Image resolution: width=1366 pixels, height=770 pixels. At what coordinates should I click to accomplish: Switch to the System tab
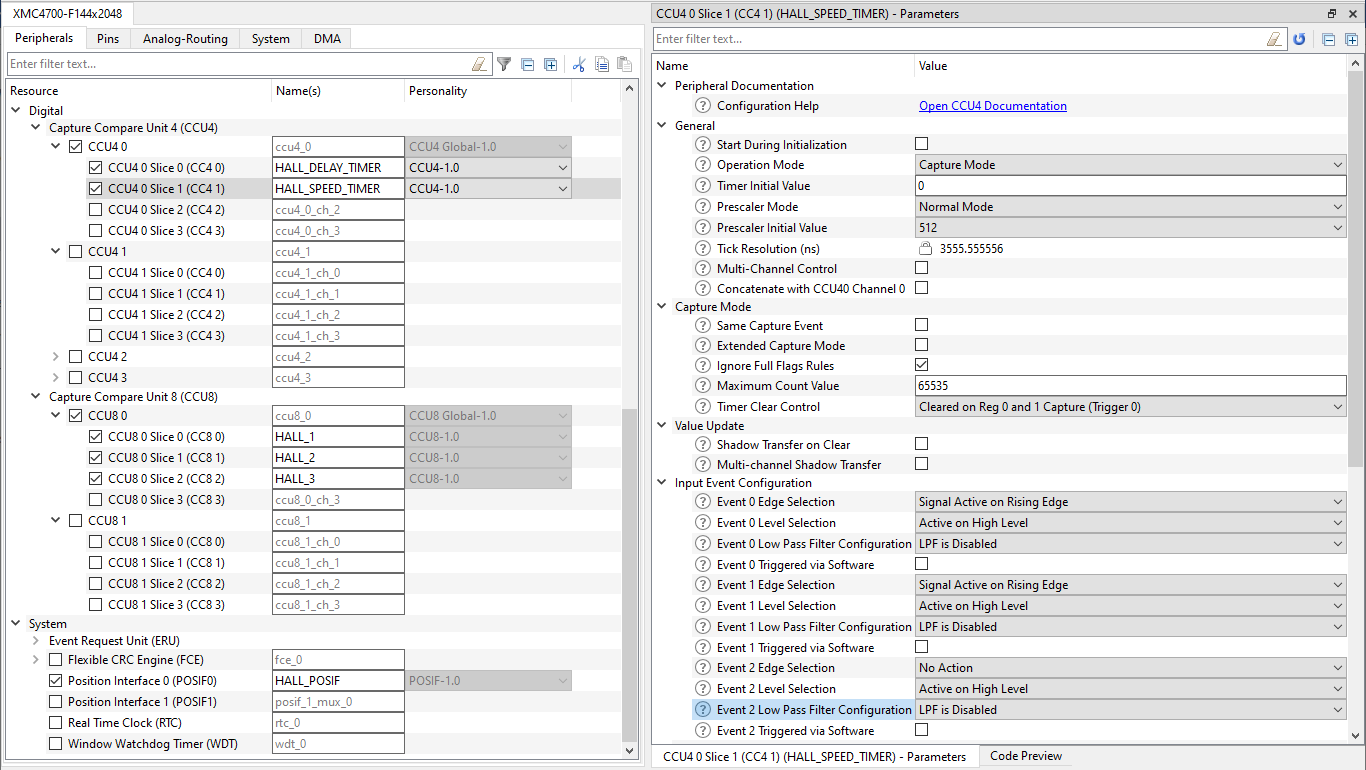click(x=271, y=39)
